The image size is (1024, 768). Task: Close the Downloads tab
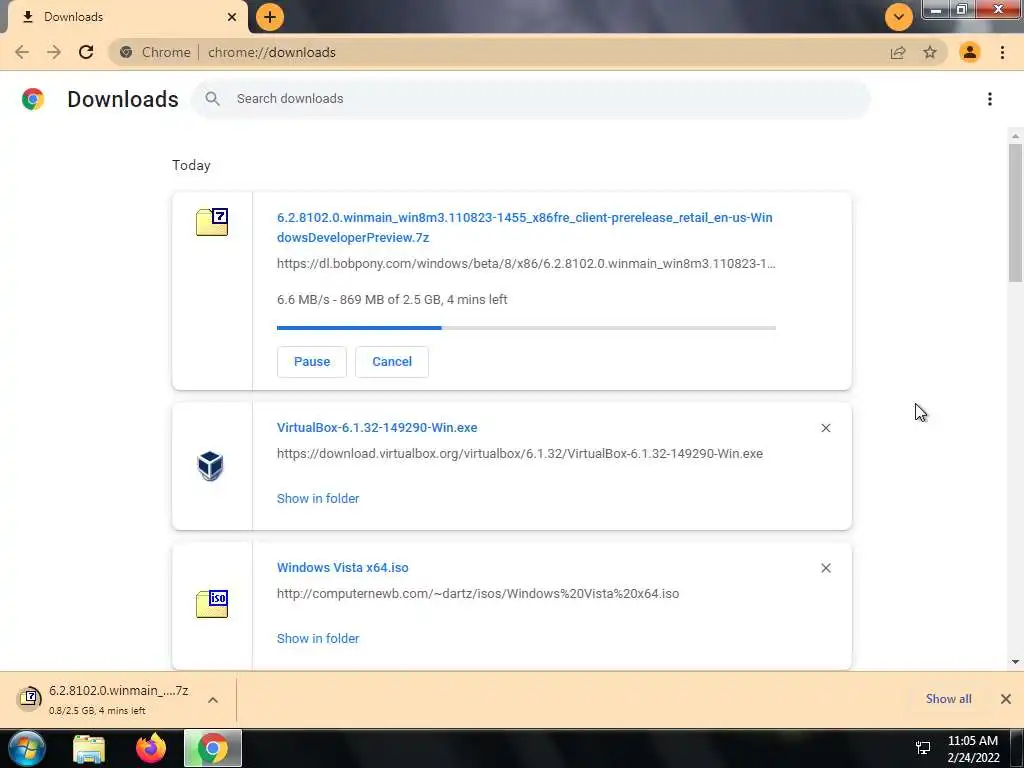[x=232, y=17]
